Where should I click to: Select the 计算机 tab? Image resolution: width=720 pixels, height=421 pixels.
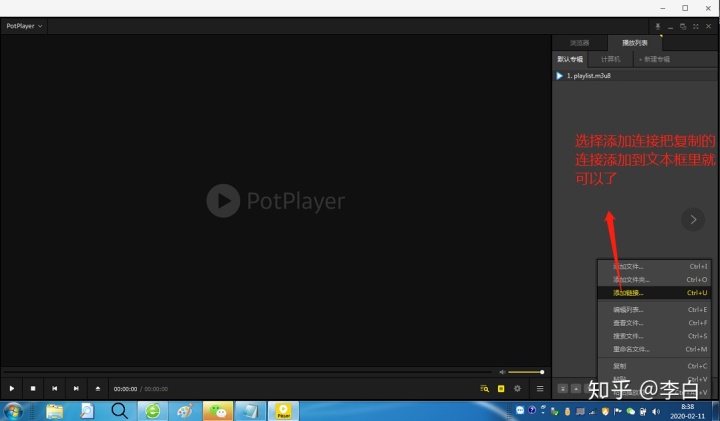point(610,59)
